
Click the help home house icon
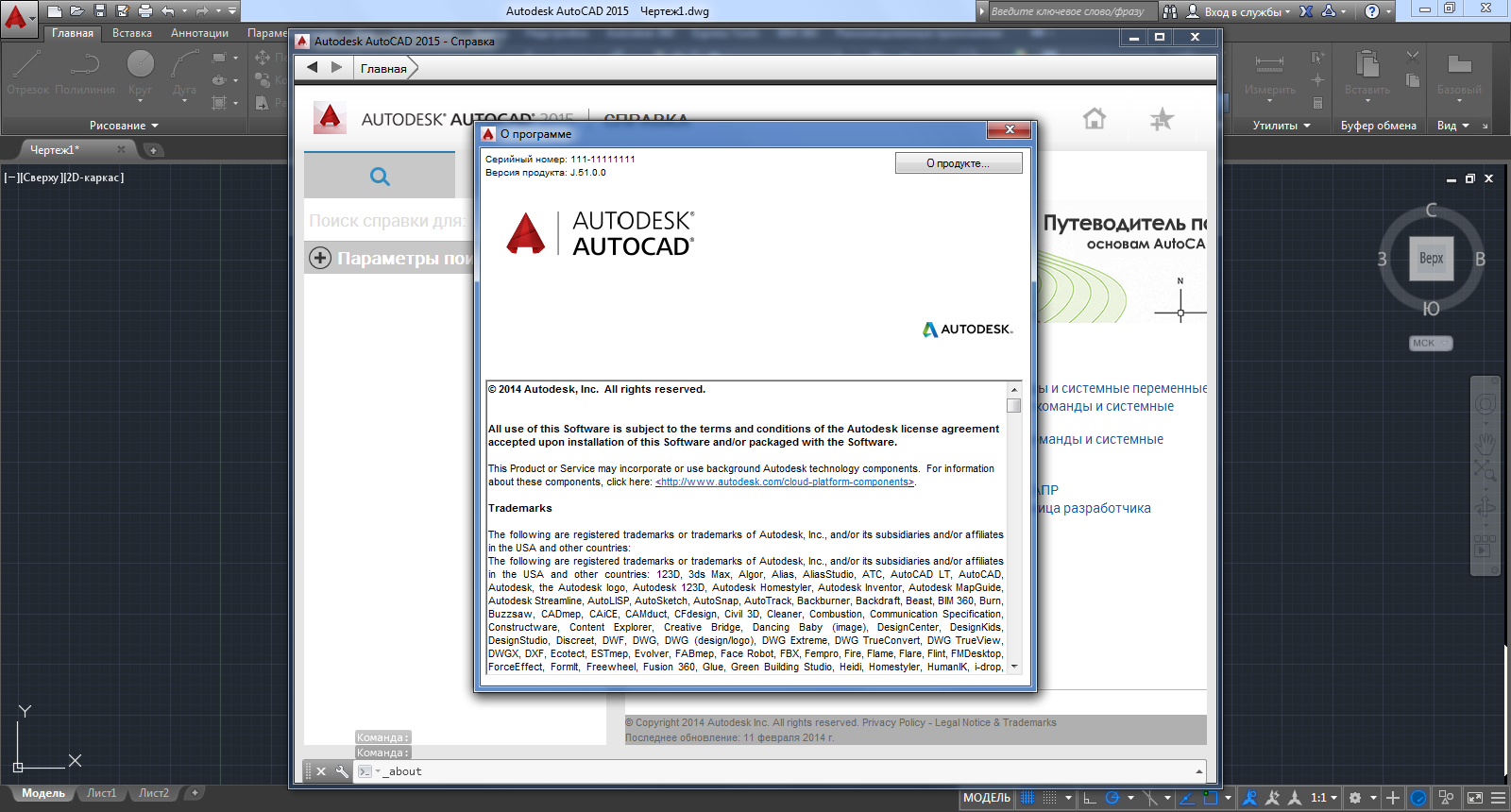pyautogui.click(x=1095, y=119)
